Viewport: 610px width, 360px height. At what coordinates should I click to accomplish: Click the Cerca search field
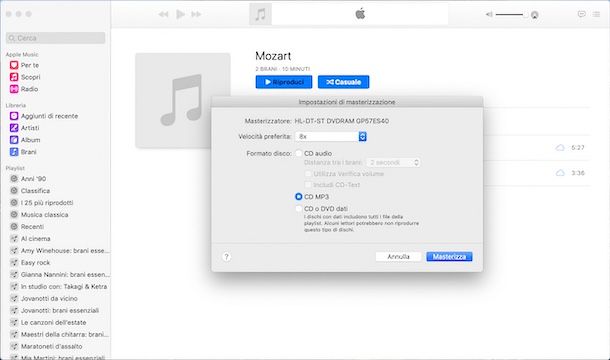coord(56,38)
